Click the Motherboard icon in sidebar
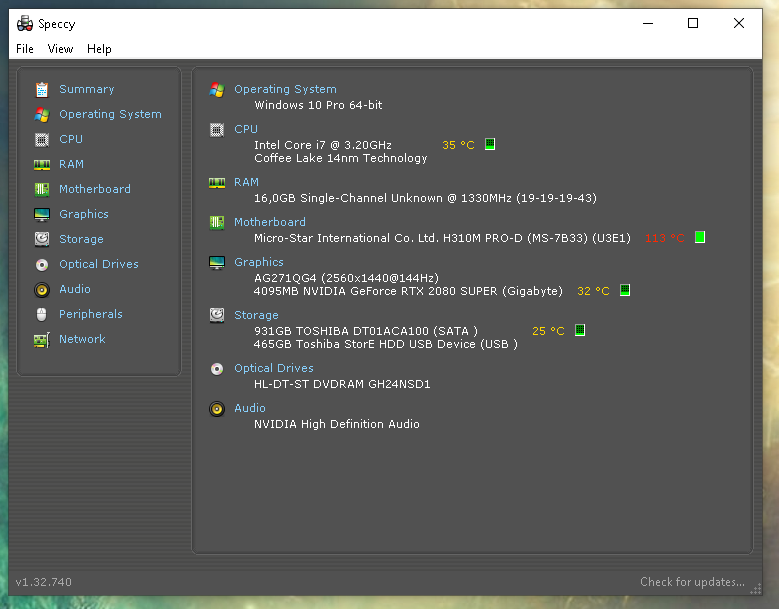The height and width of the screenshot is (609, 779). [x=42, y=189]
